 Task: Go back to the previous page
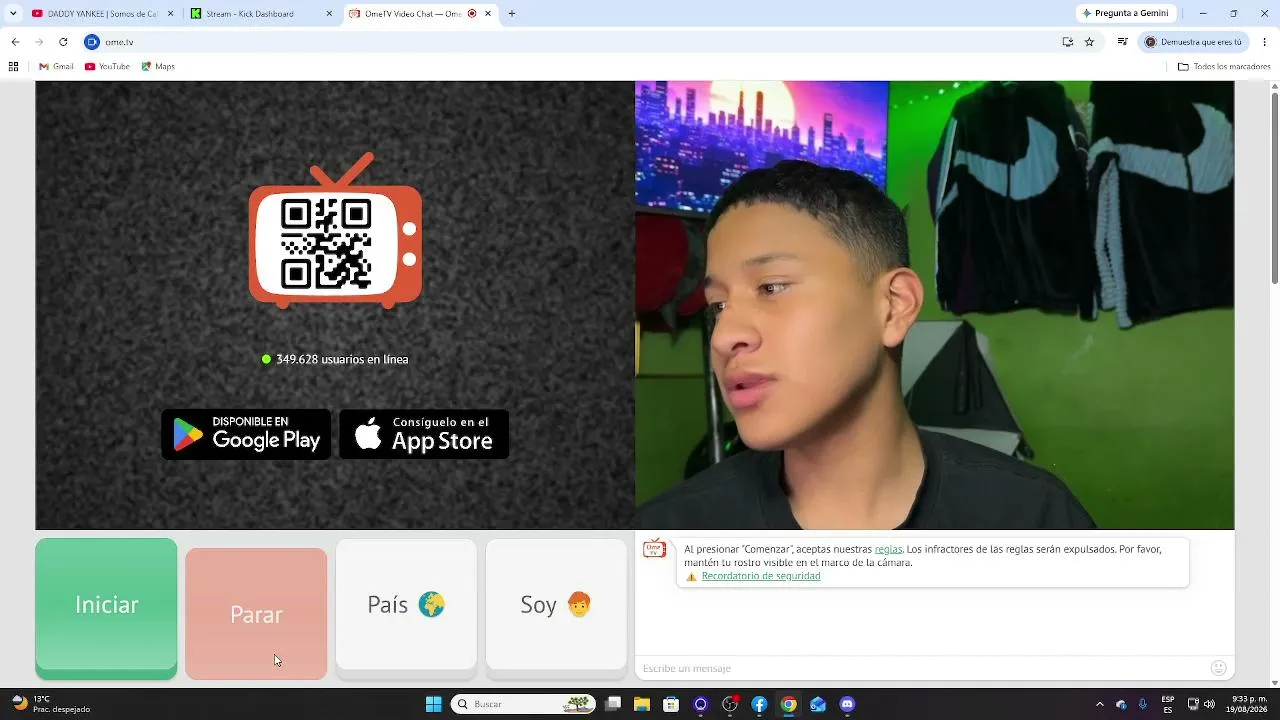coord(15,42)
